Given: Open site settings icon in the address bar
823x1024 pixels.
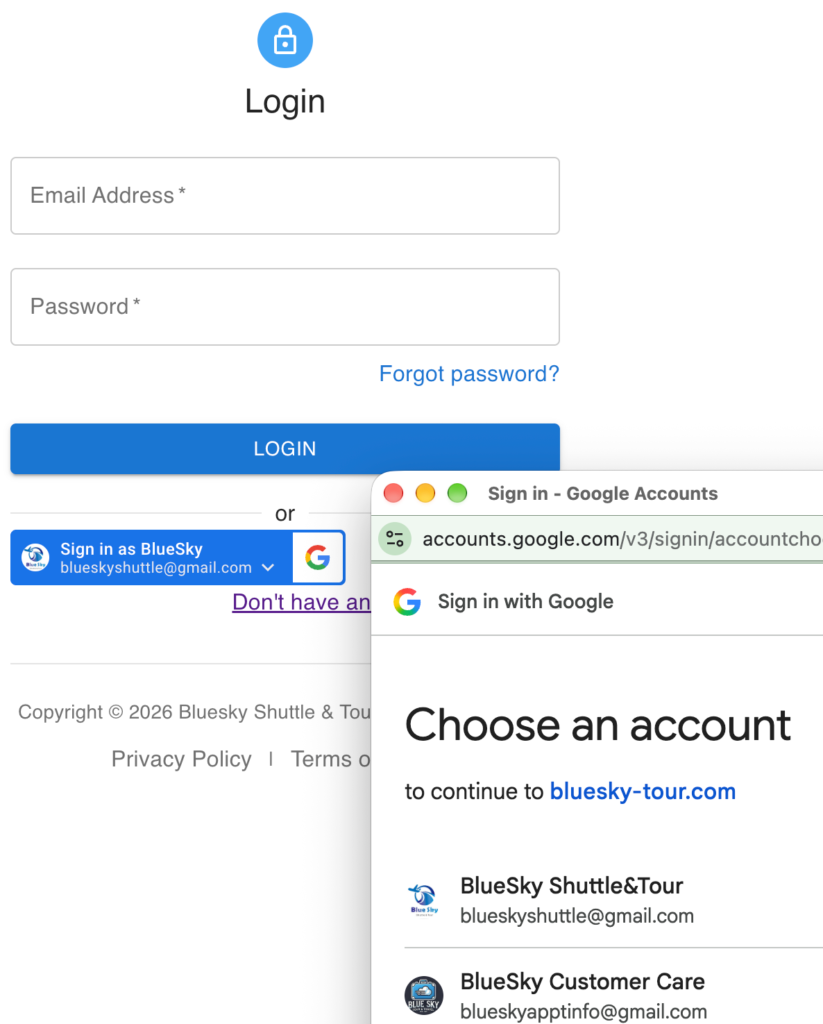Looking at the screenshot, I should click(395, 539).
